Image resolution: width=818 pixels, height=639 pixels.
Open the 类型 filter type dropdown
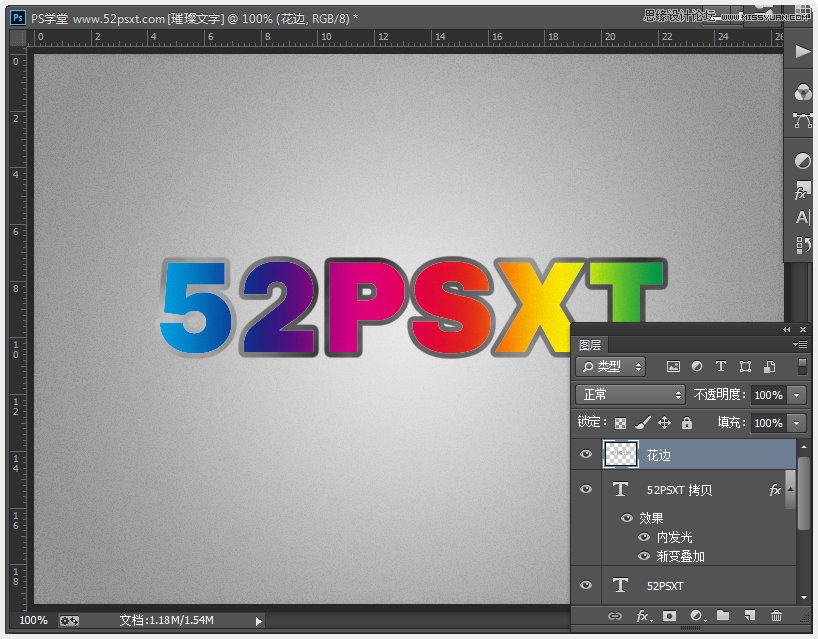pos(610,367)
